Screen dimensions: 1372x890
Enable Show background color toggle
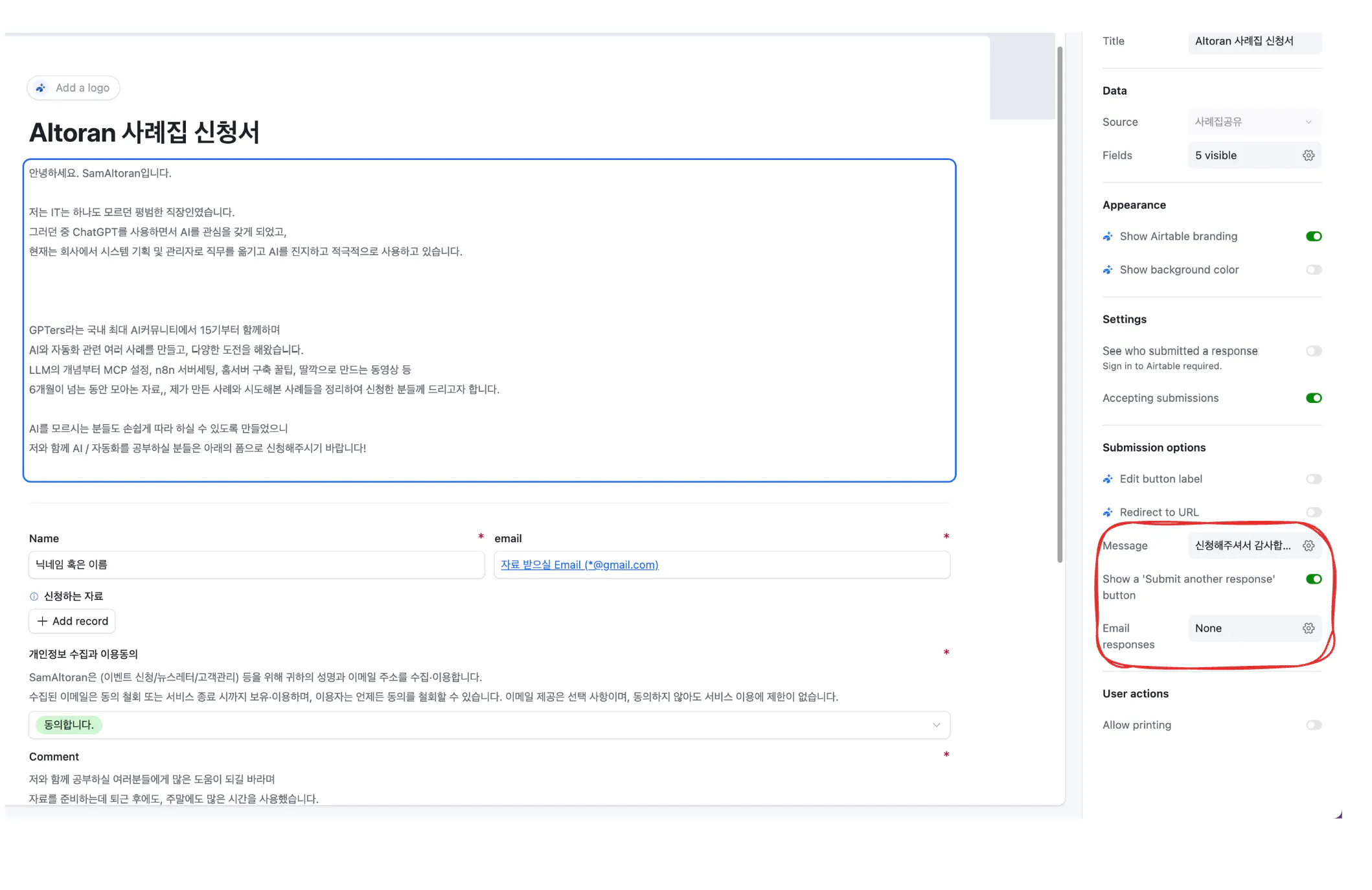coord(1314,269)
